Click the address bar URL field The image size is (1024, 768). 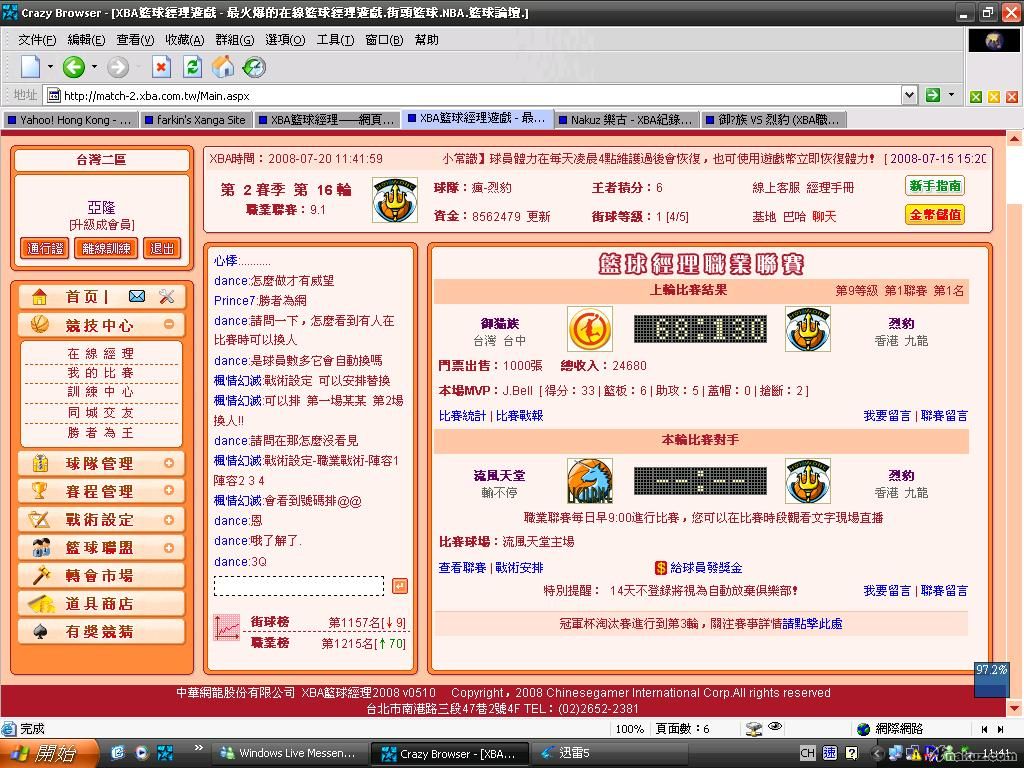pyautogui.click(x=472, y=96)
